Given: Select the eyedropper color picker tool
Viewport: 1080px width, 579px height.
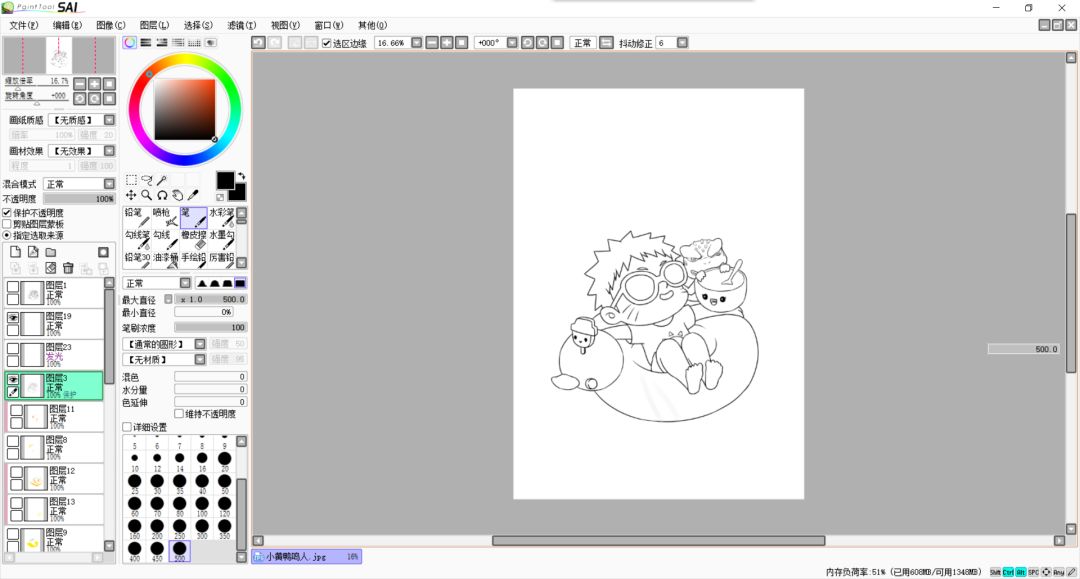Looking at the screenshot, I should 193,196.
